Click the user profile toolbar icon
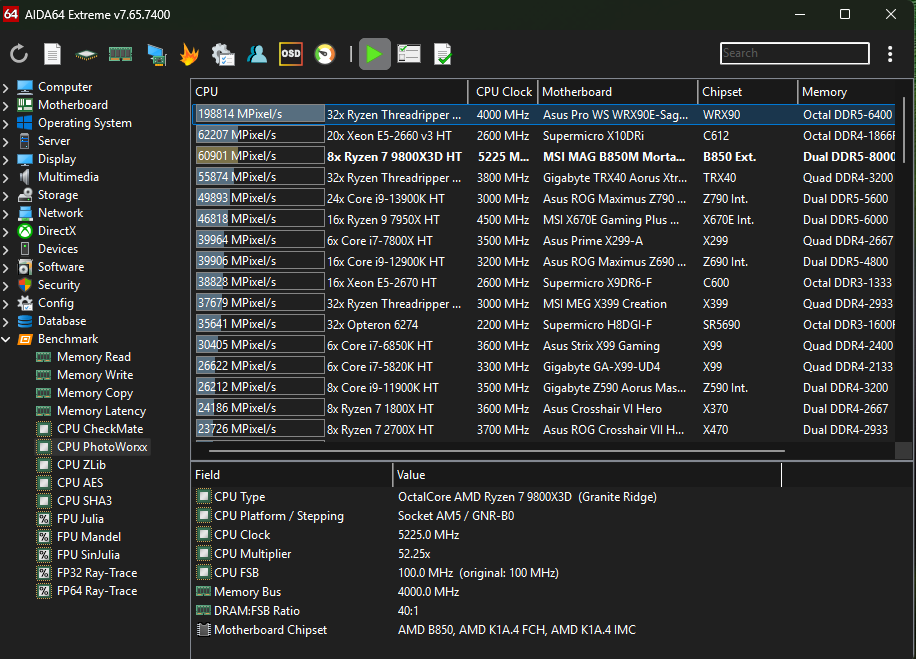Image resolution: width=916 pixels, height=659 pixels. 256,54
